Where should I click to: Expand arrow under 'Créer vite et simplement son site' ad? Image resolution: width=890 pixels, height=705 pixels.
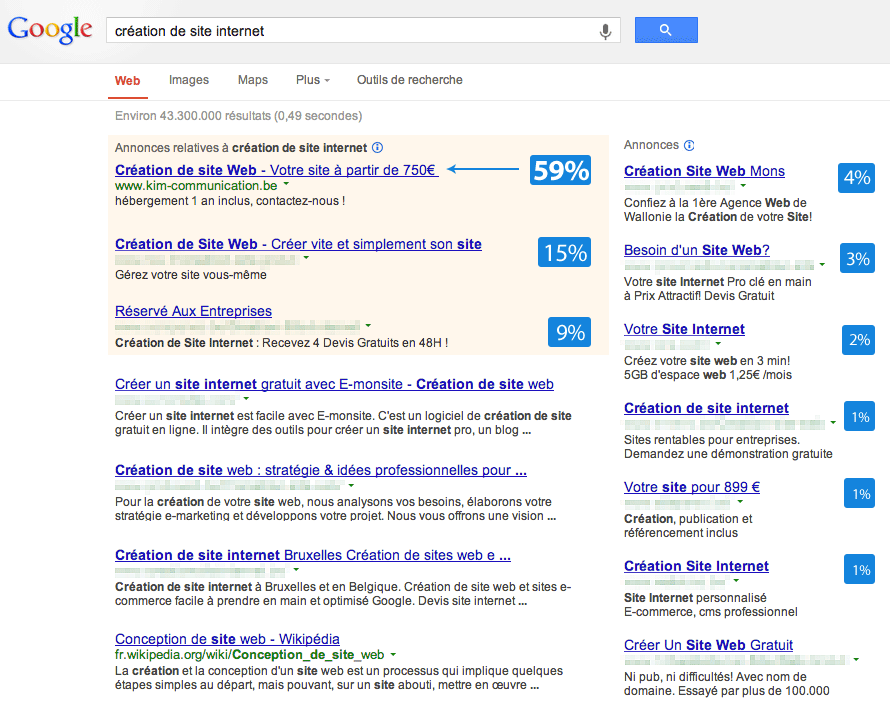(307, 258)
